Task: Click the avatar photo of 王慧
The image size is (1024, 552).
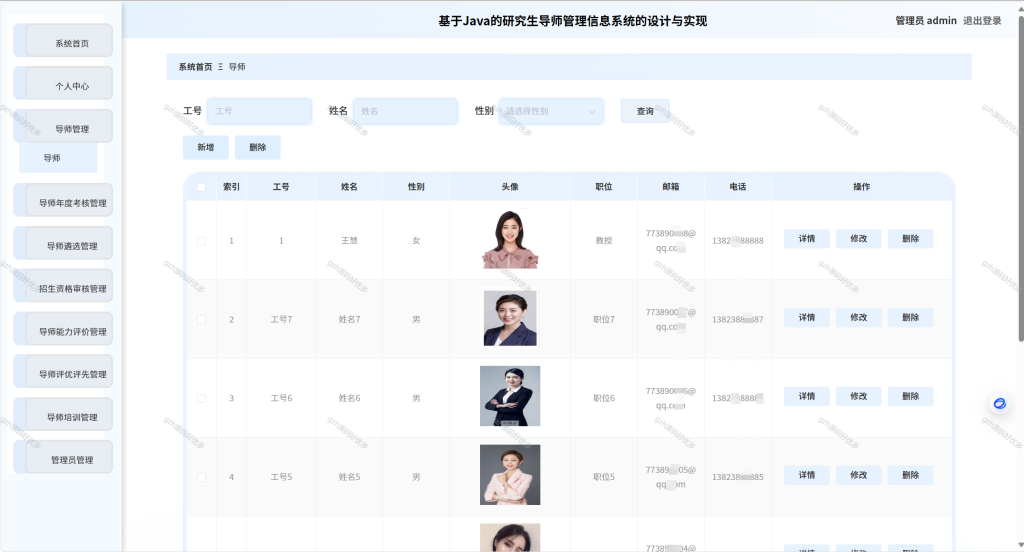Action: tap(510, 239)
